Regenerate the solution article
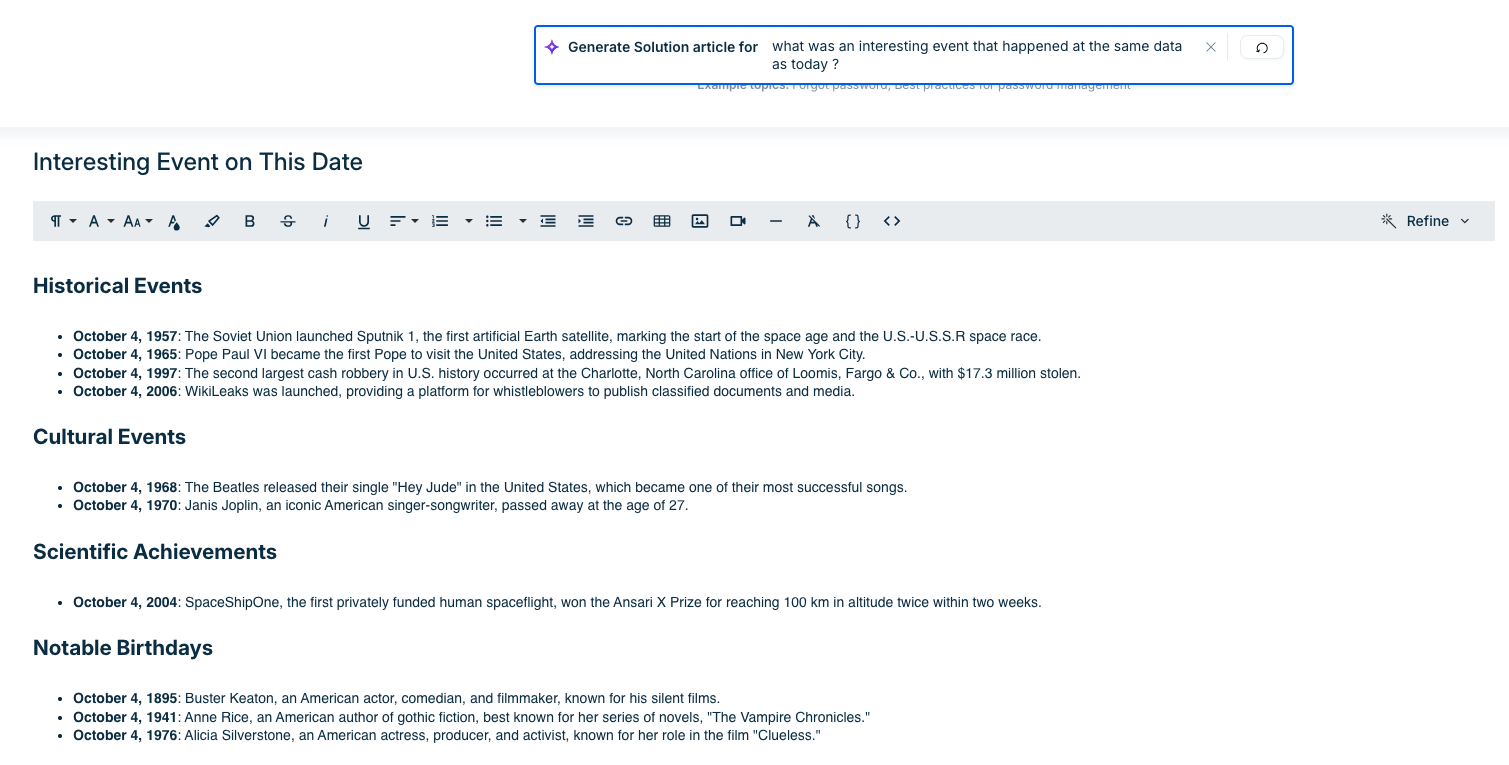1509x765 pixels. point(1262,47)
